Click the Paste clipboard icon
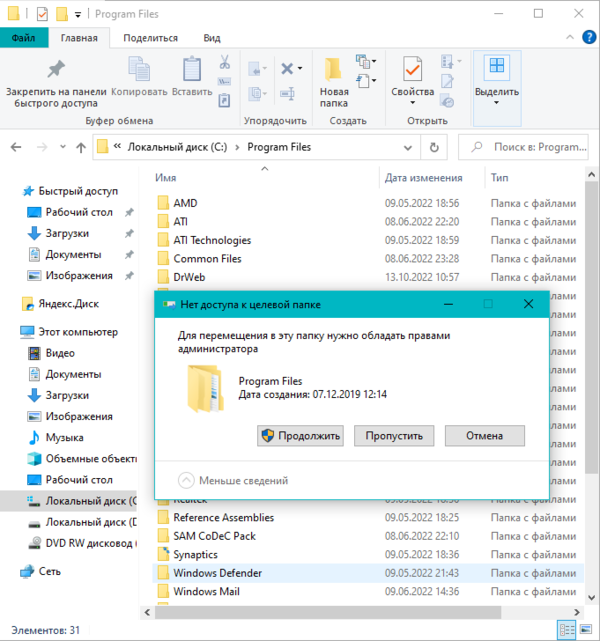600x641 pixels. point(191,70)
